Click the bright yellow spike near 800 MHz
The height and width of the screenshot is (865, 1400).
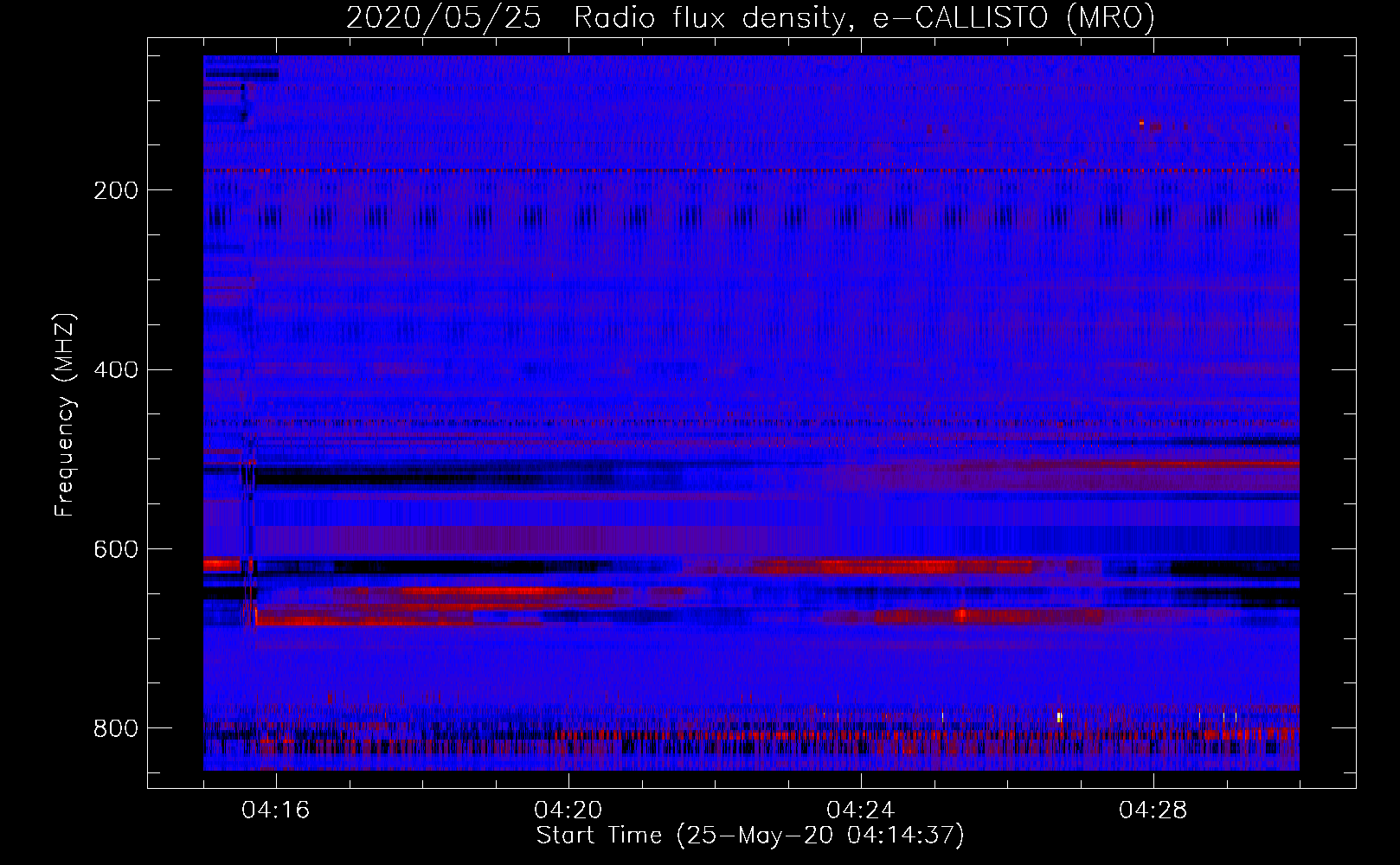pos(1059,717)
